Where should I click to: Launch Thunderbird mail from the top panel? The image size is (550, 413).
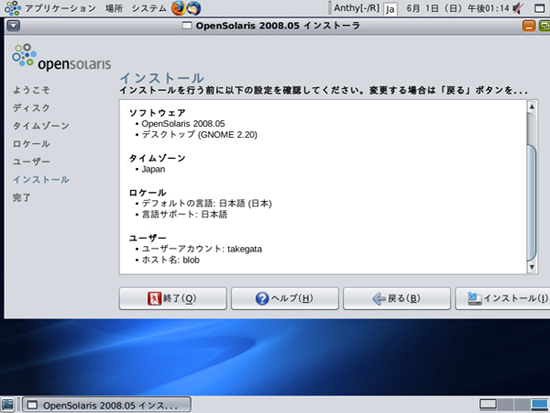point(193,8)
